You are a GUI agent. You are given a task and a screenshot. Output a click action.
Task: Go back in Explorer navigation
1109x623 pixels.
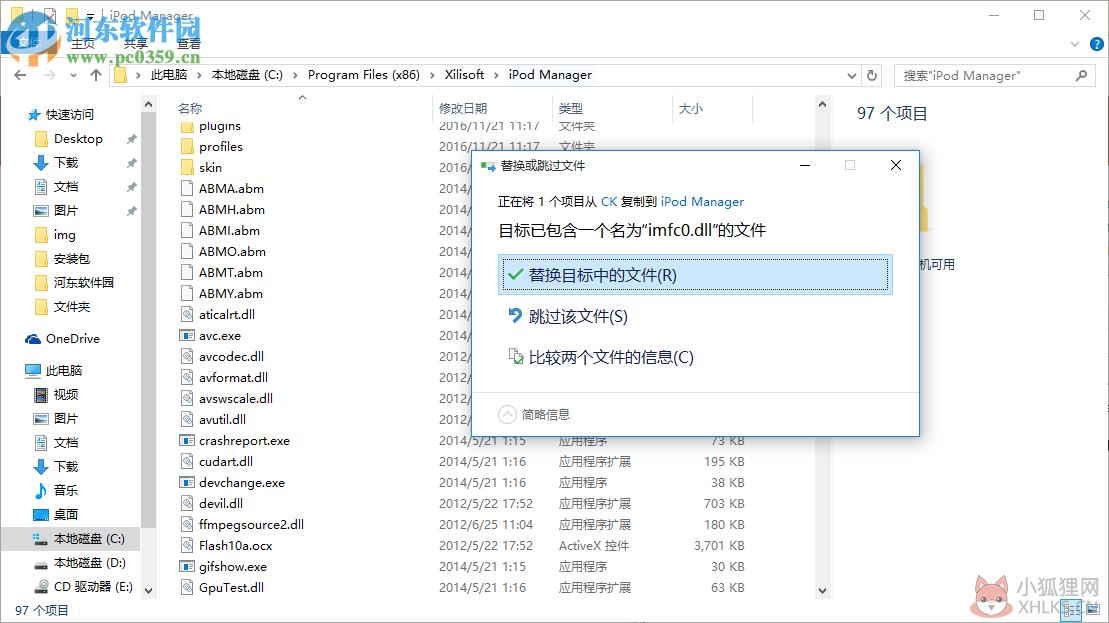pos(20,75)
